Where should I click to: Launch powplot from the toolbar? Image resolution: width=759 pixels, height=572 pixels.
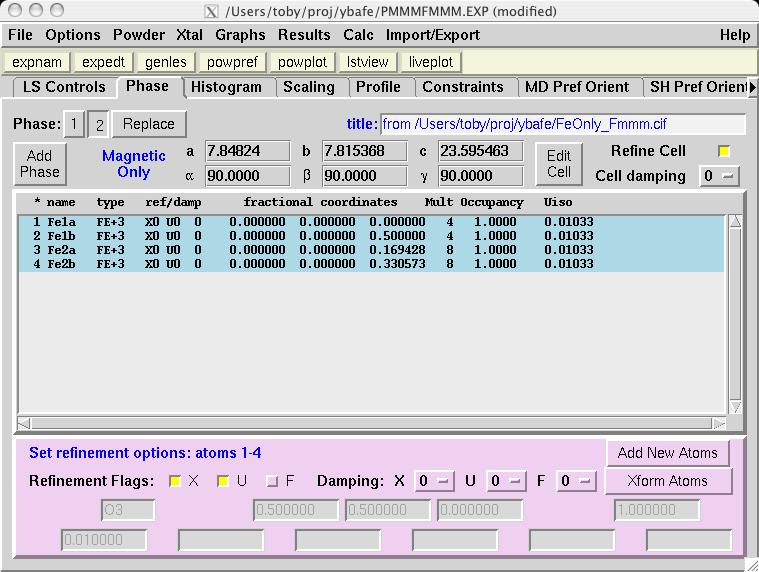pyautogui.click(x=302, y=62)
